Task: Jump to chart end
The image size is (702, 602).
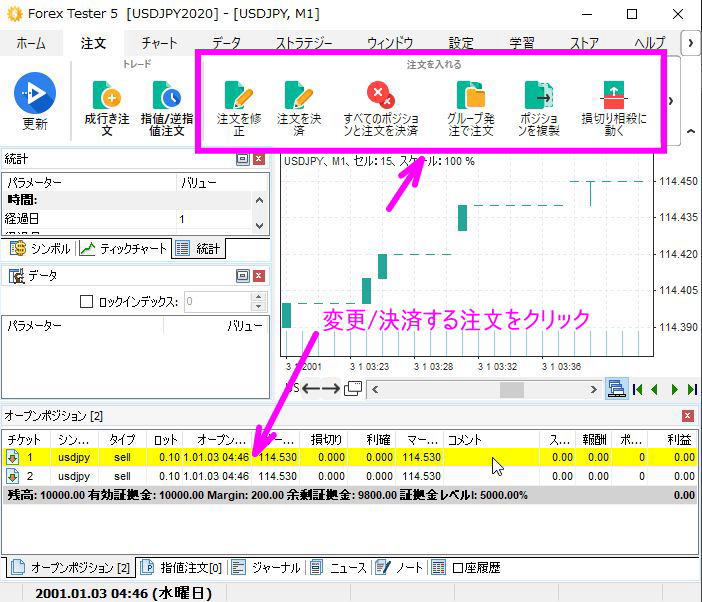Action: pyautogui.click(x=692, y=389)
